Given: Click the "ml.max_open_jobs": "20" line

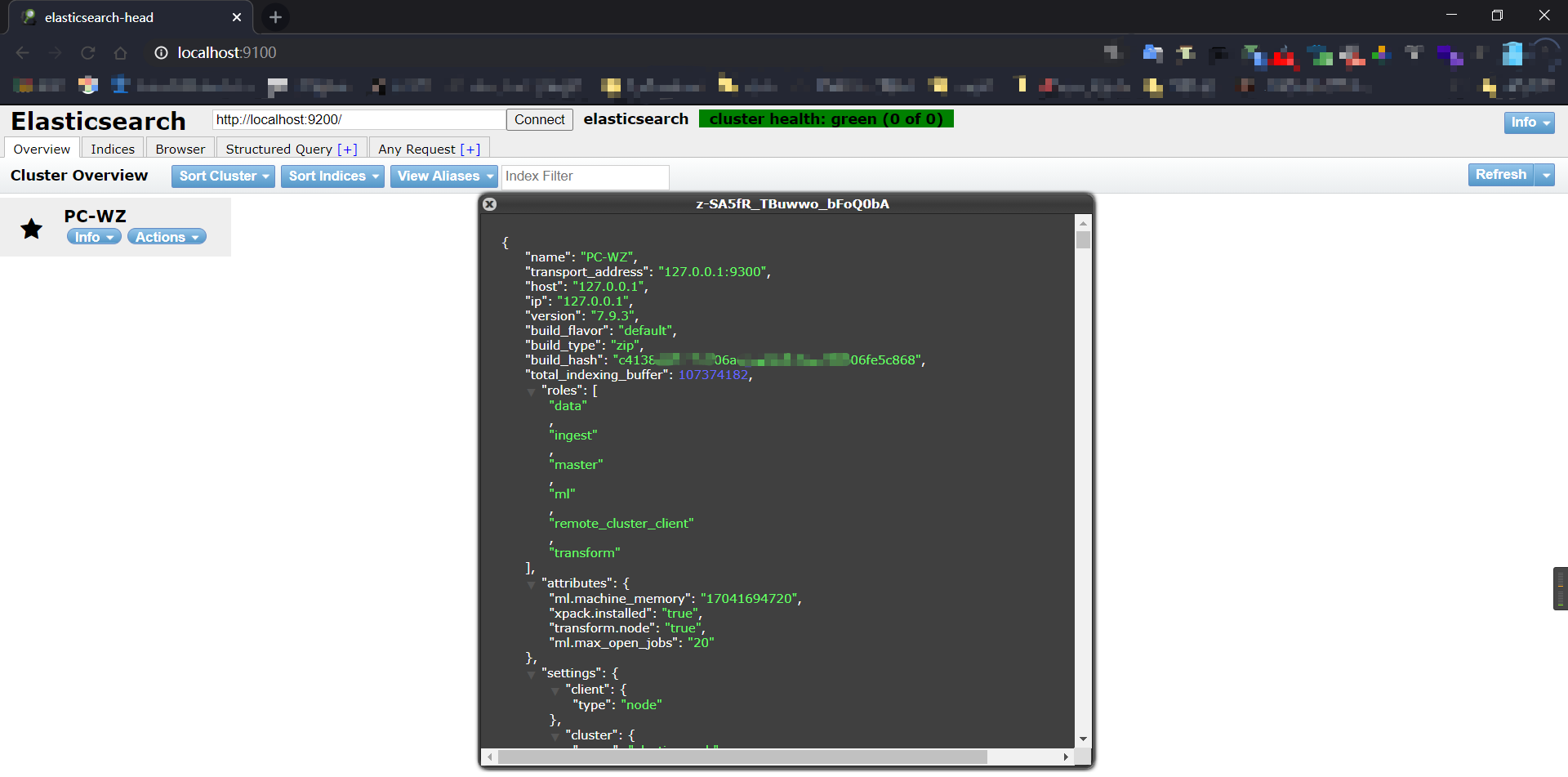Looking at the screenshot, I should click(x=631, y=643).
